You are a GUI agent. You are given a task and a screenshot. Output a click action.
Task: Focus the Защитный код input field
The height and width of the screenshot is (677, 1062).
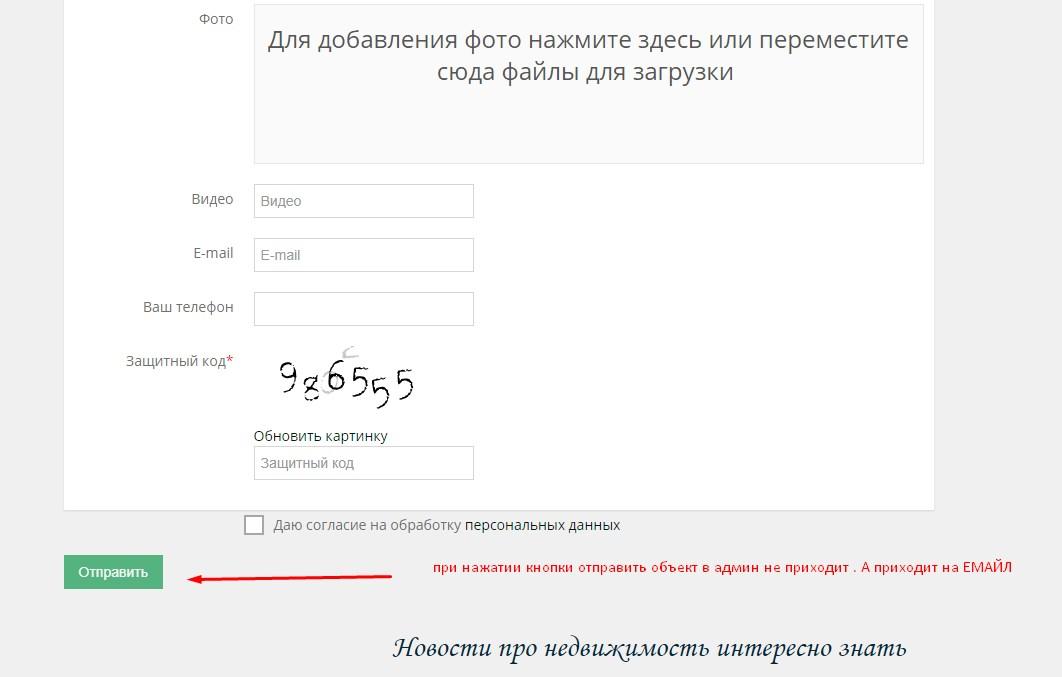point(364,463)
